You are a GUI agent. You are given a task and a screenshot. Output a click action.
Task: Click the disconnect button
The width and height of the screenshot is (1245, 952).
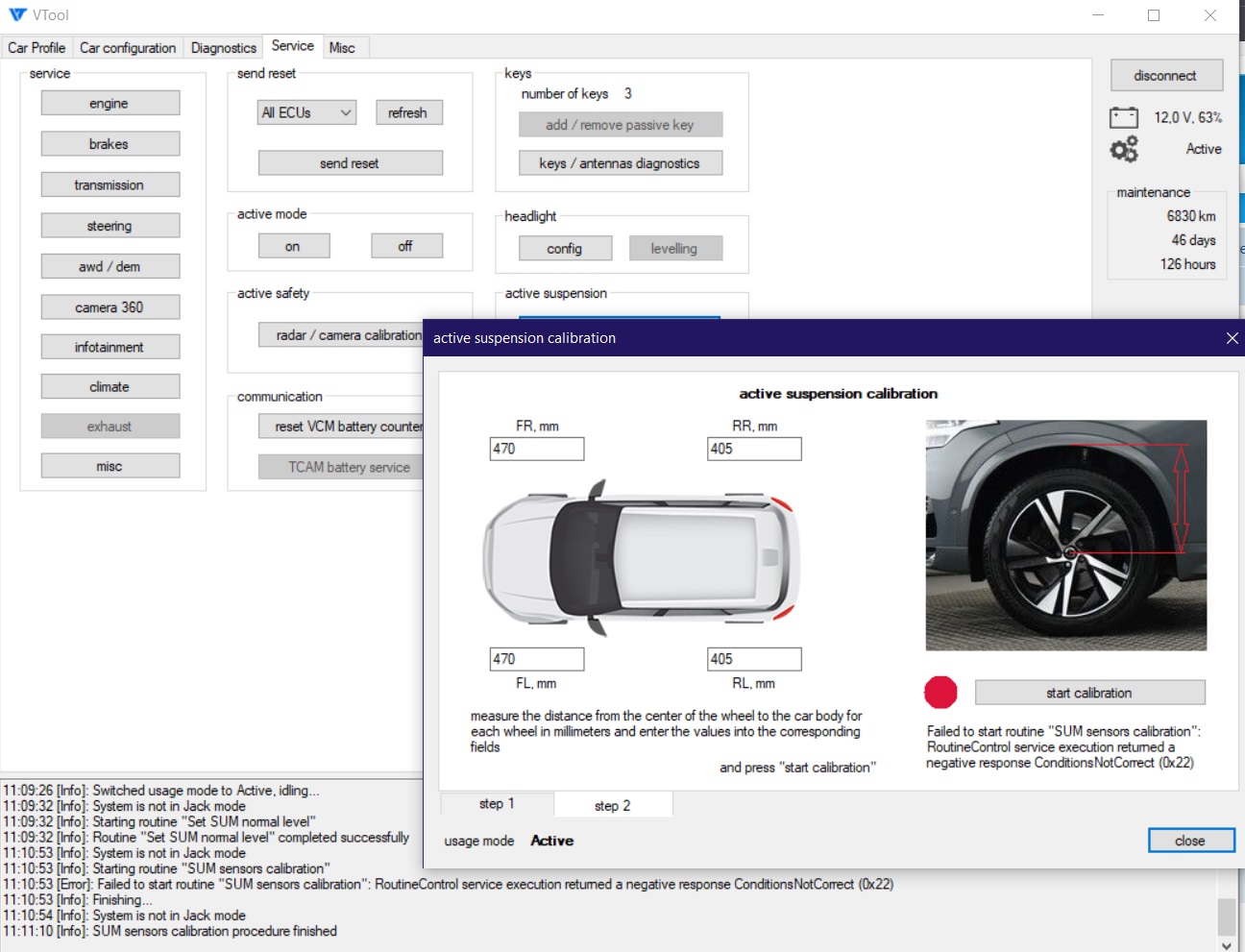1165,76
